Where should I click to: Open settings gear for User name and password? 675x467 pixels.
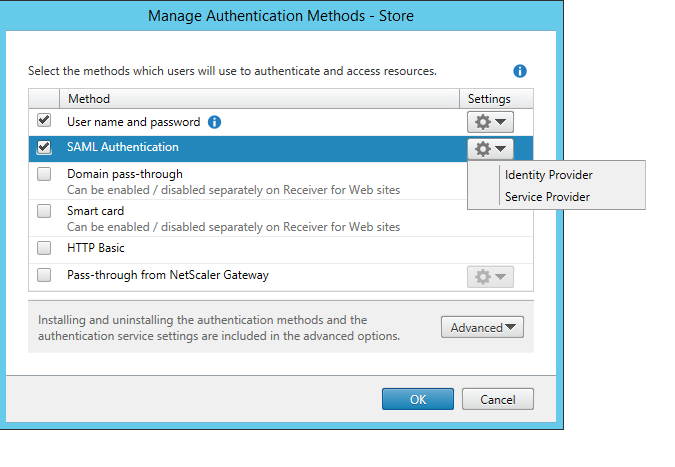click(x=490, y=122)
